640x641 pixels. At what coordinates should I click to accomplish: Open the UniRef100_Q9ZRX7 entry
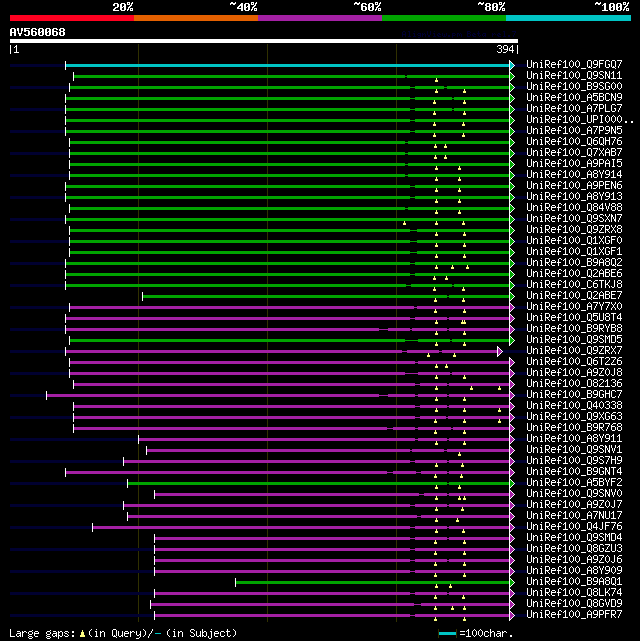(574, 350)
